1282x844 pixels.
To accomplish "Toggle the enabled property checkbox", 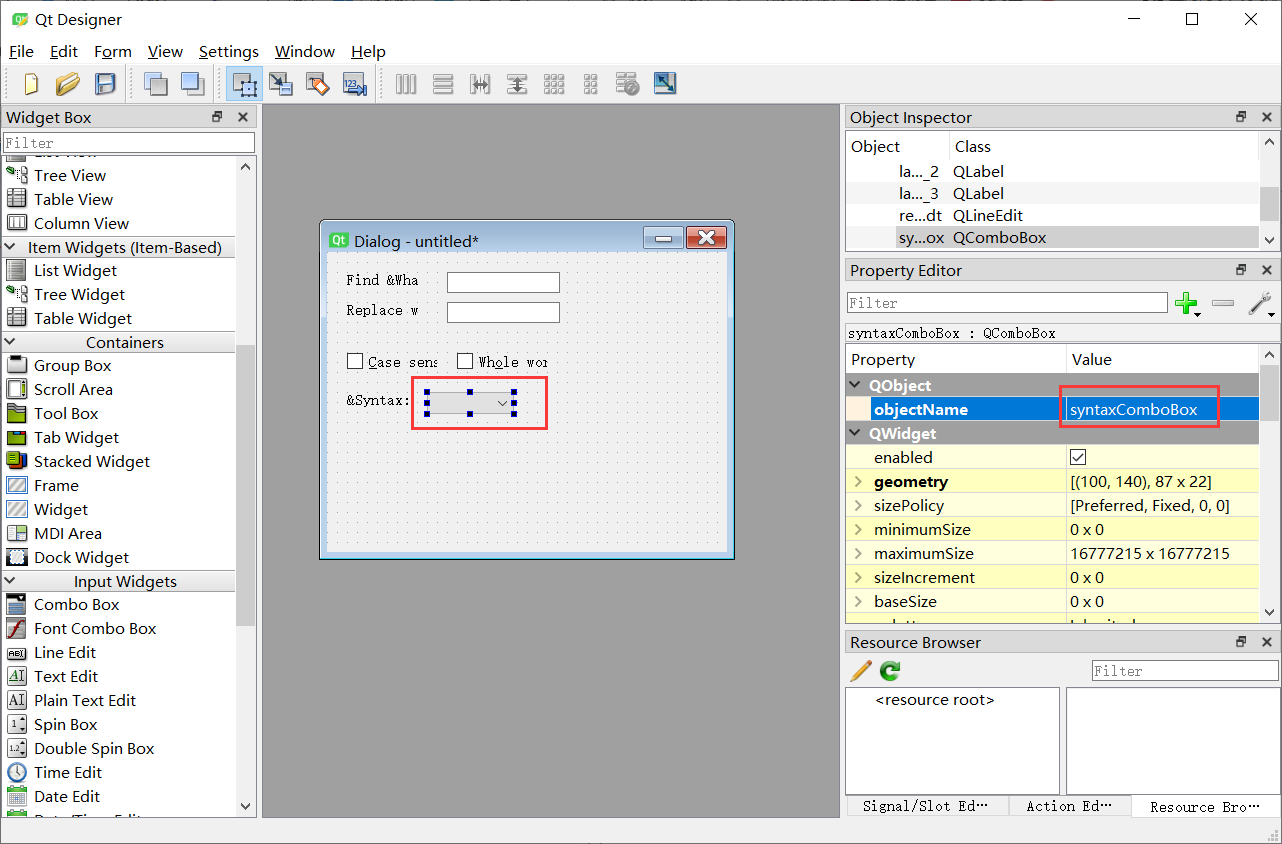I will pos(1078,457).
